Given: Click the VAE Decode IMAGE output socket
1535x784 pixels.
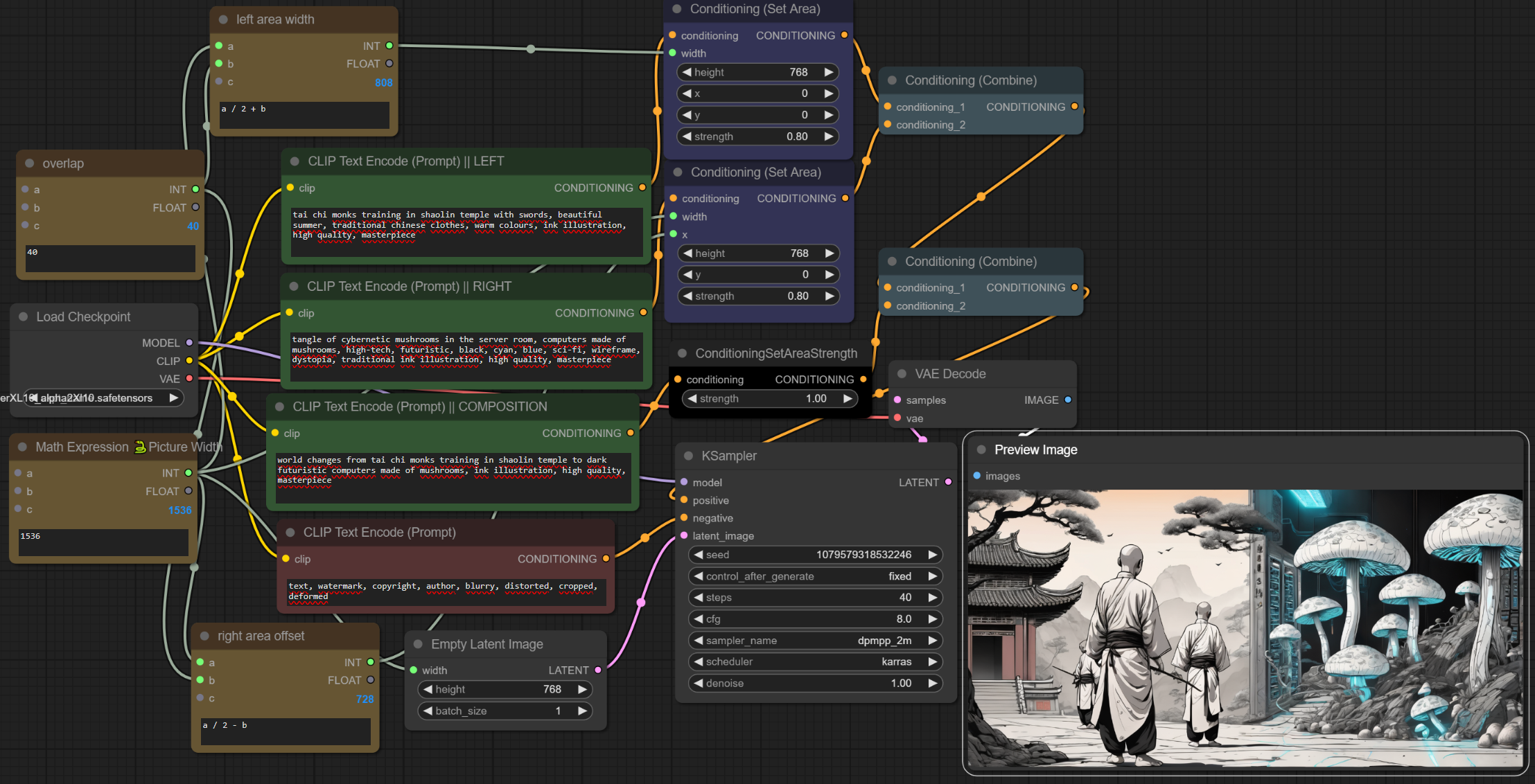Looking at the screenshot, I should pos(1068,400).
